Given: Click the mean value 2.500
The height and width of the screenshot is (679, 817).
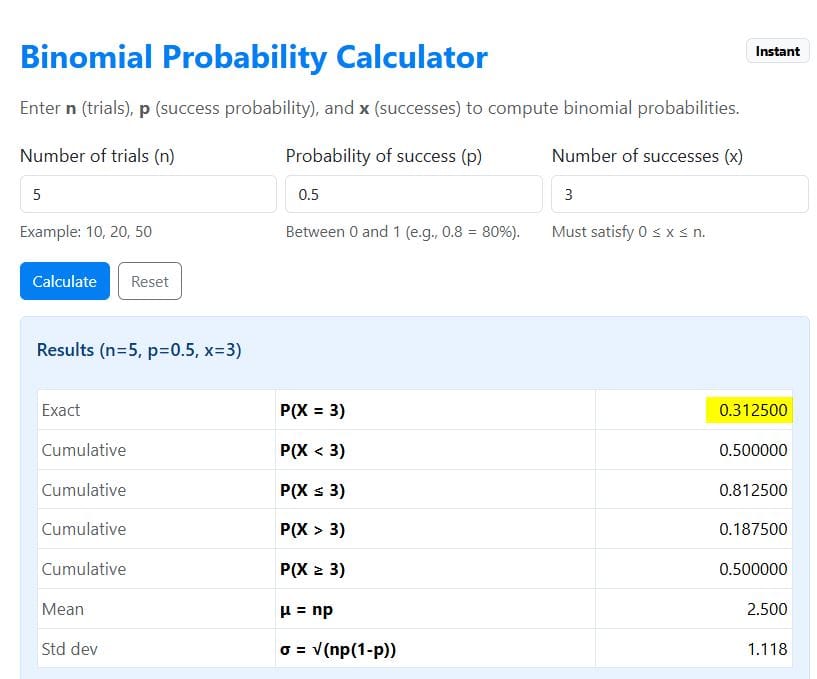Looking at the screenshot, I should (x=769, y=609).
